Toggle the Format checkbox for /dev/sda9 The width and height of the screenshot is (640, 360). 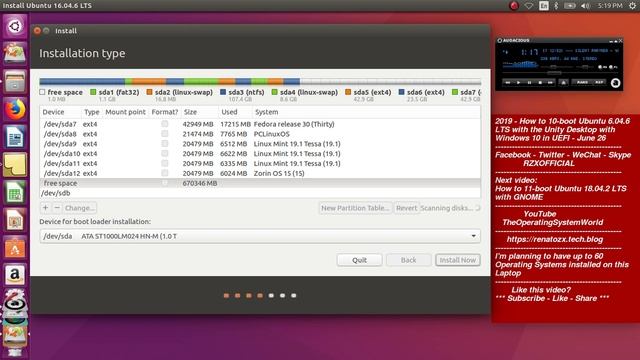164,143
